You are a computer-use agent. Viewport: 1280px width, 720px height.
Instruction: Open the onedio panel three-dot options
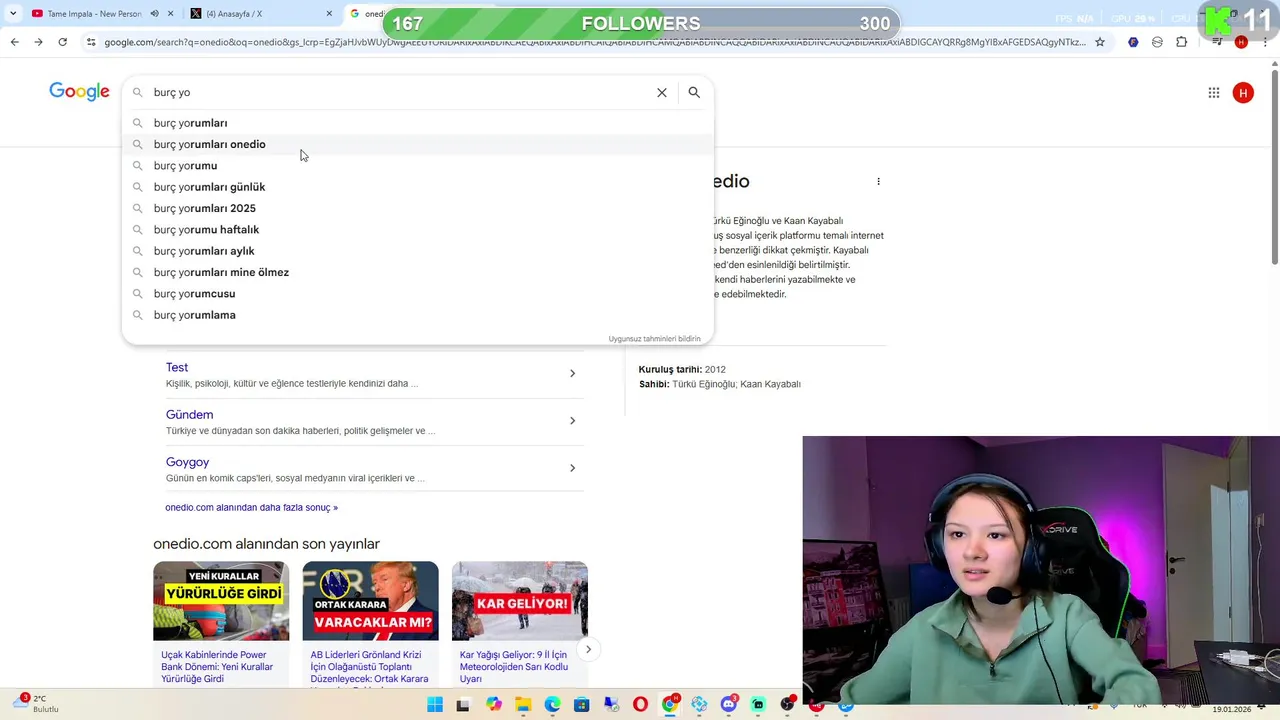click(x=878, y=182)
